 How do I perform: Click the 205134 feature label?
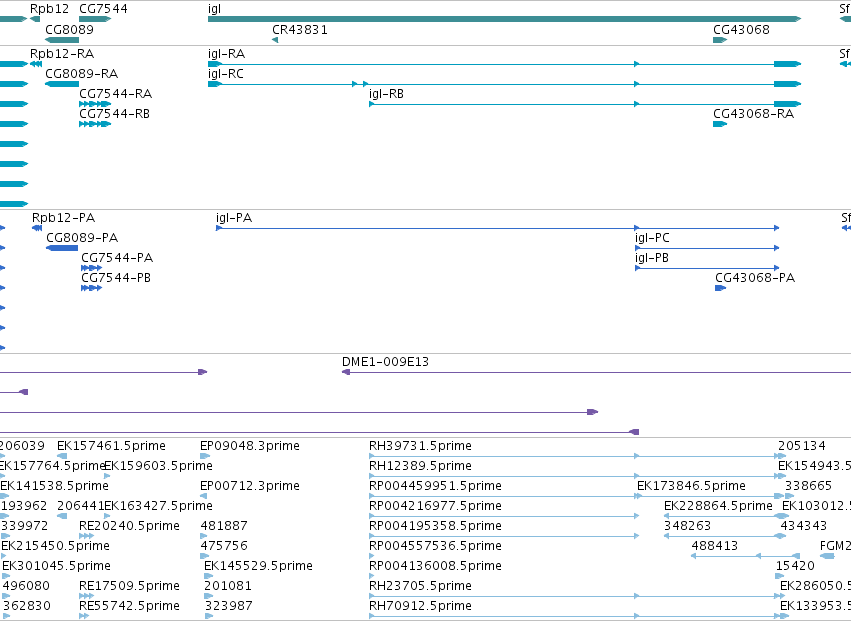point(802,446)
